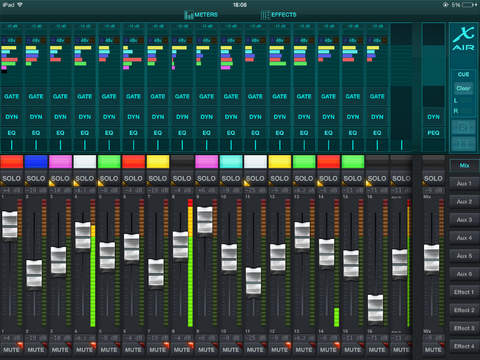
Task: Tap the channel 4 level meter
Action: [93, 263]
